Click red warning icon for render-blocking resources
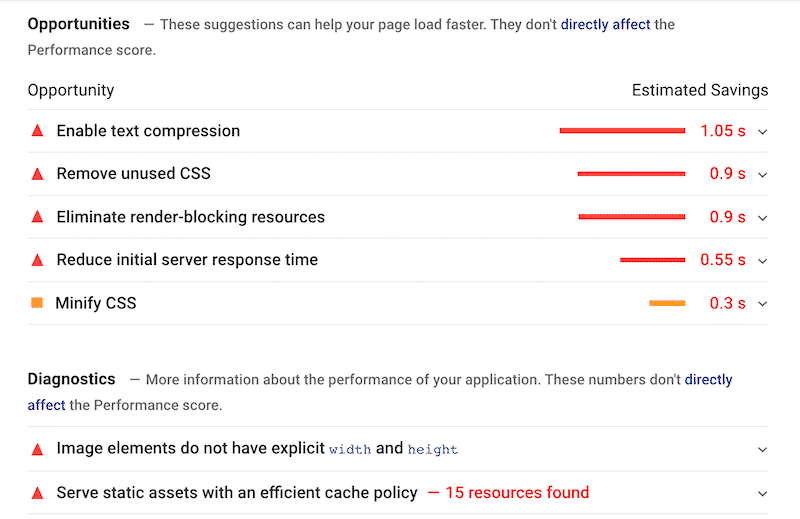The height and width of the screenshot is (519, 800). click(x=38, y=217)
